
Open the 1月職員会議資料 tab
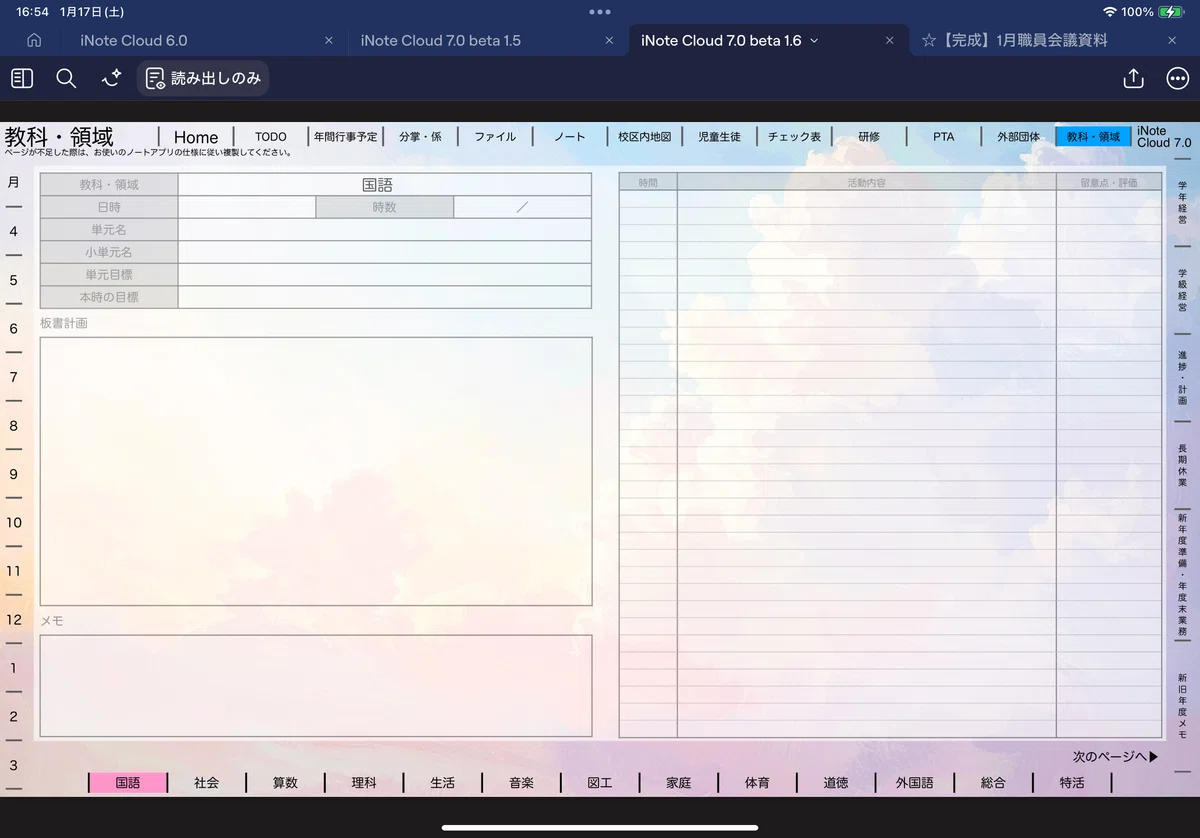(x=1014, y=40)
